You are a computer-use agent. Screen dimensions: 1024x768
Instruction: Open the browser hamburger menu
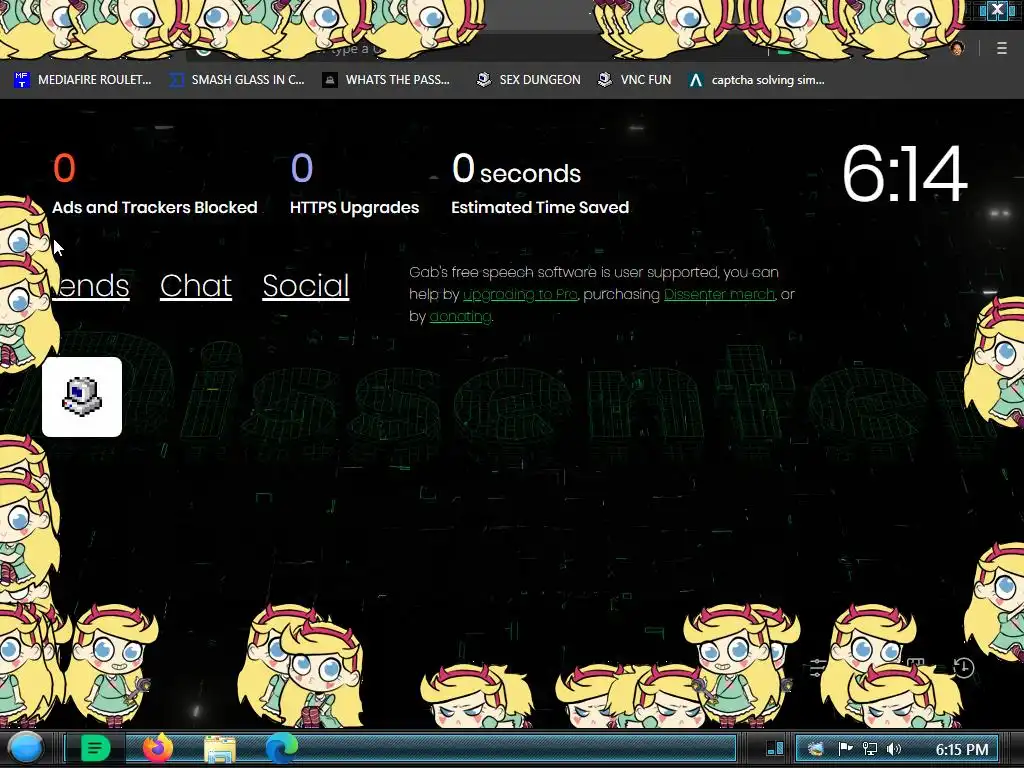click(x=1002, y=48)
